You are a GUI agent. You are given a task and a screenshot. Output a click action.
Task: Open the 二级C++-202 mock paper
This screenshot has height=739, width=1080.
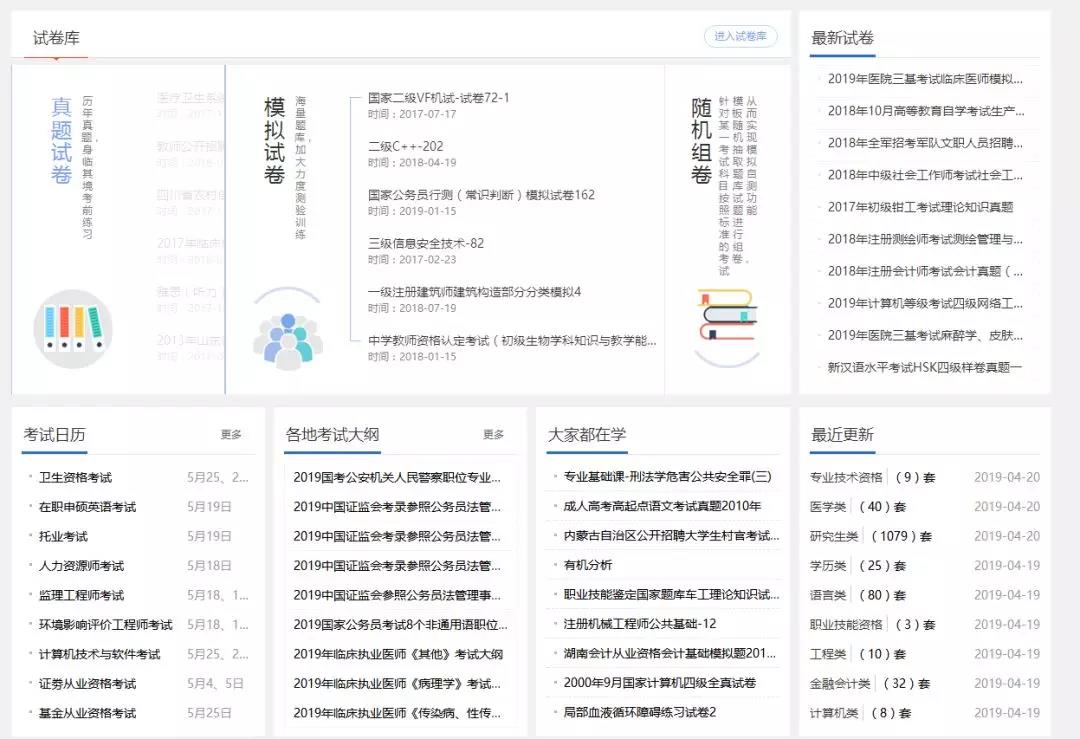click(x=406, y=146)
